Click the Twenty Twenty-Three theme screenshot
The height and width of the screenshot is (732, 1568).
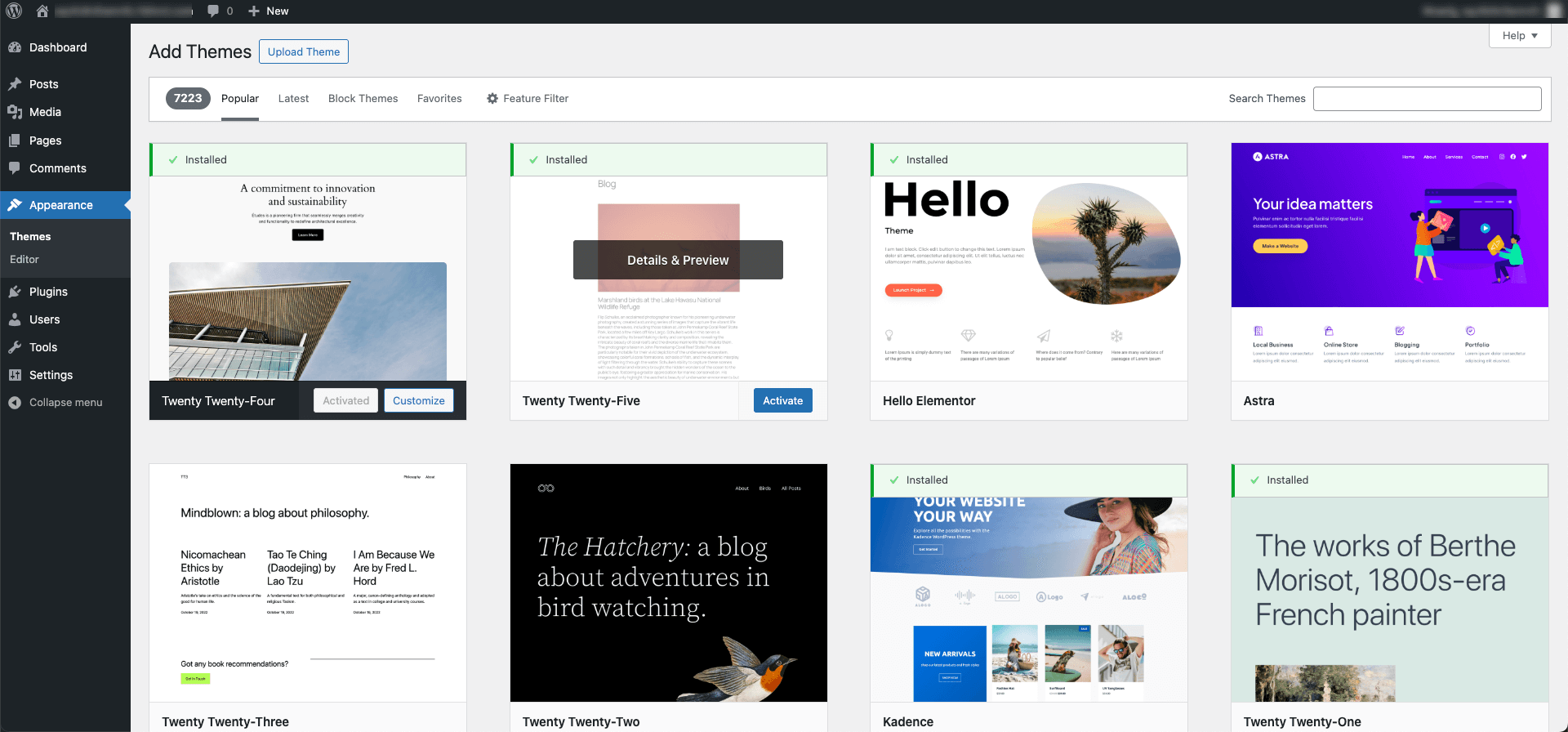pos(308,583)
